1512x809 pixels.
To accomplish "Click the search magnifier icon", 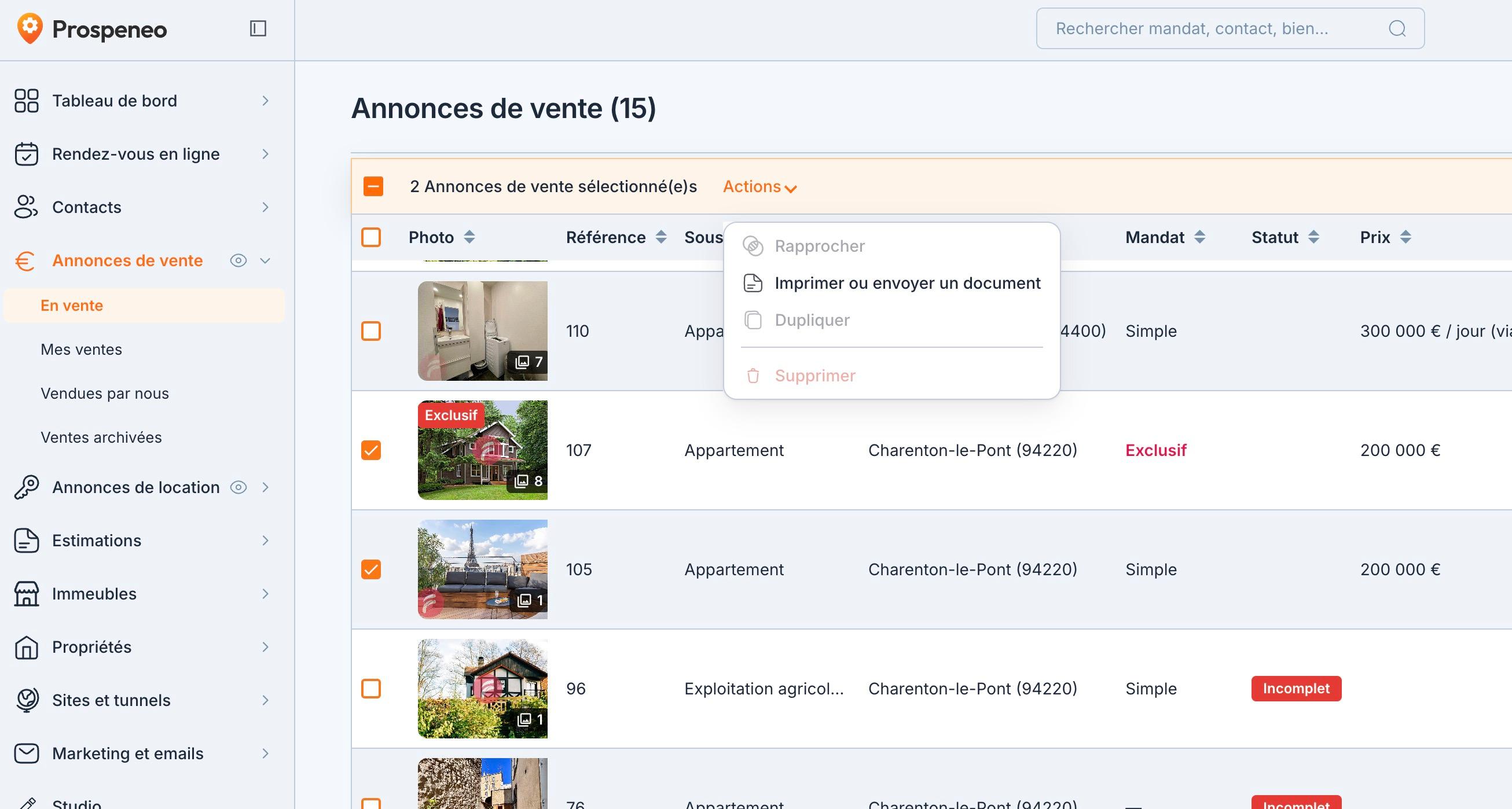I will 1397,28.
